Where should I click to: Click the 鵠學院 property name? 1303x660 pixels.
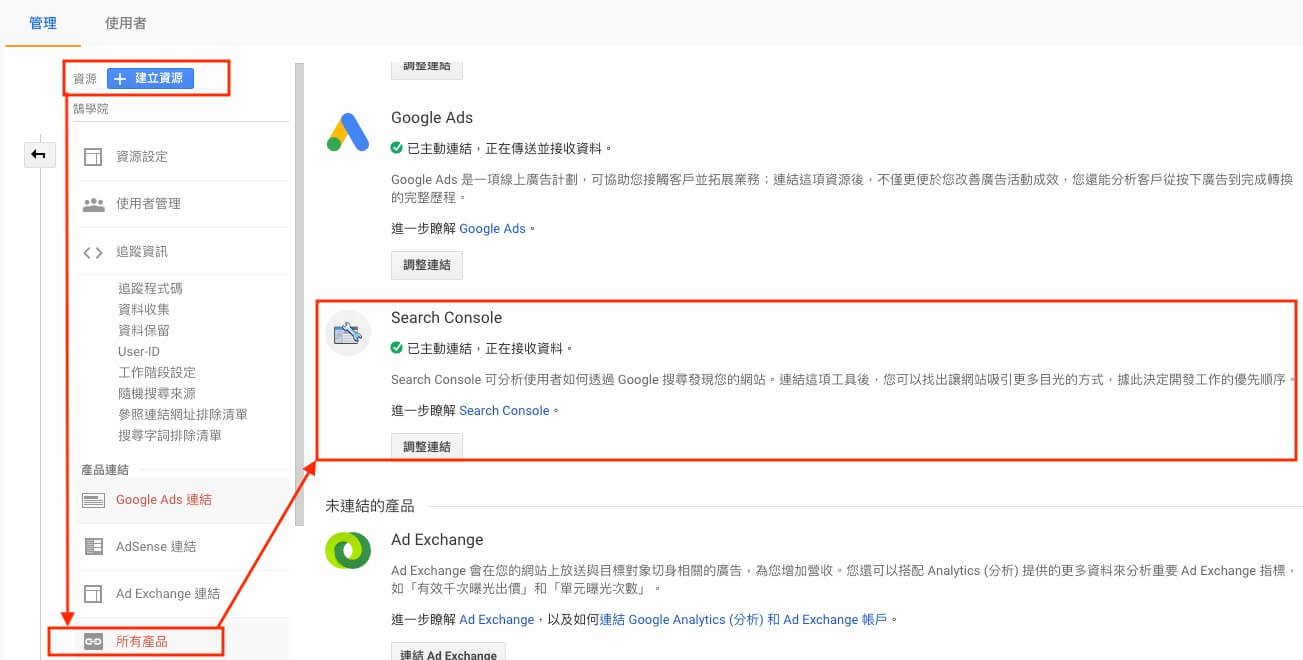click(x=91, y=109)
